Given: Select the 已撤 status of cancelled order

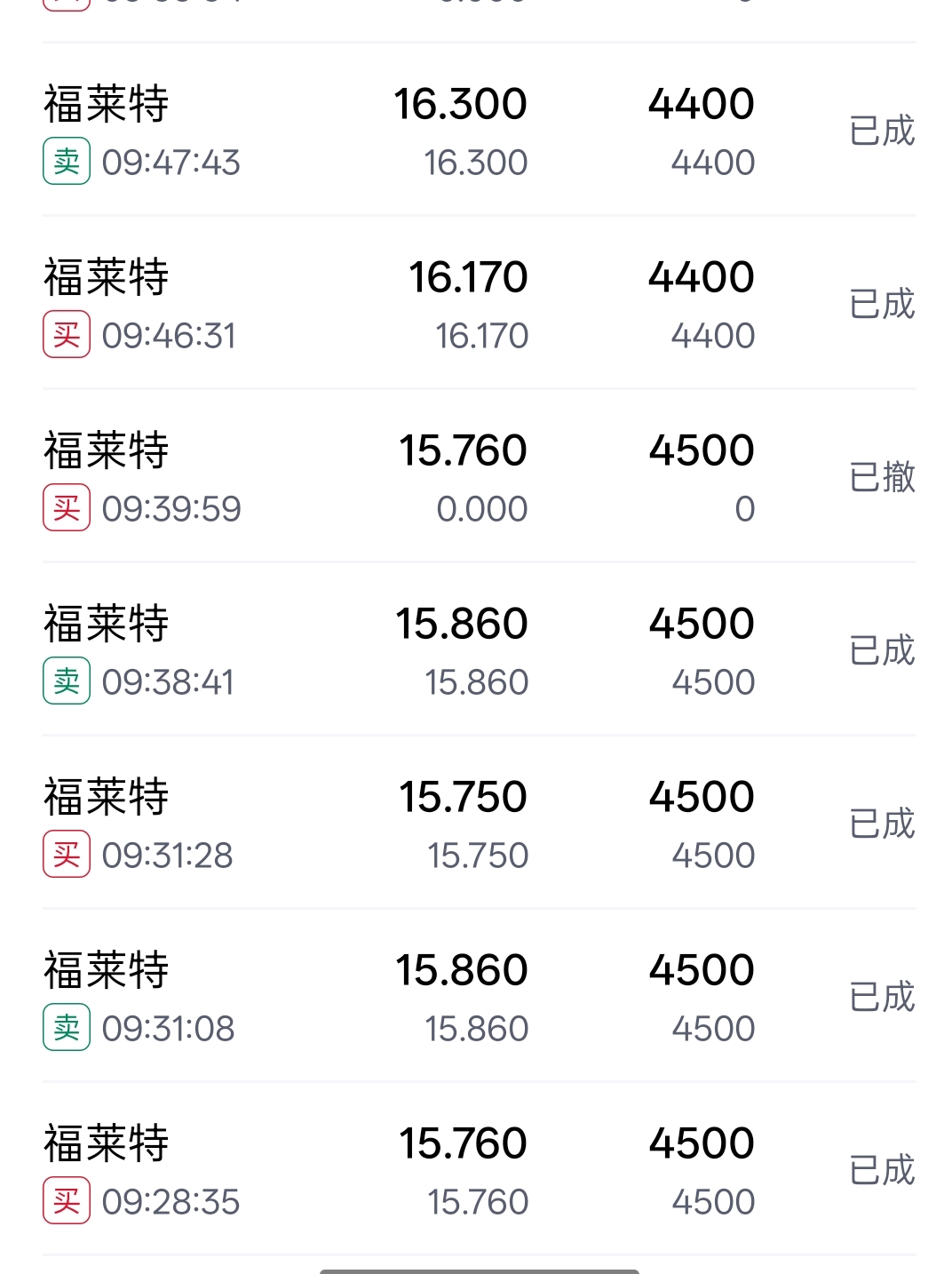Looking at the screenshot, I should click(882, 477).
